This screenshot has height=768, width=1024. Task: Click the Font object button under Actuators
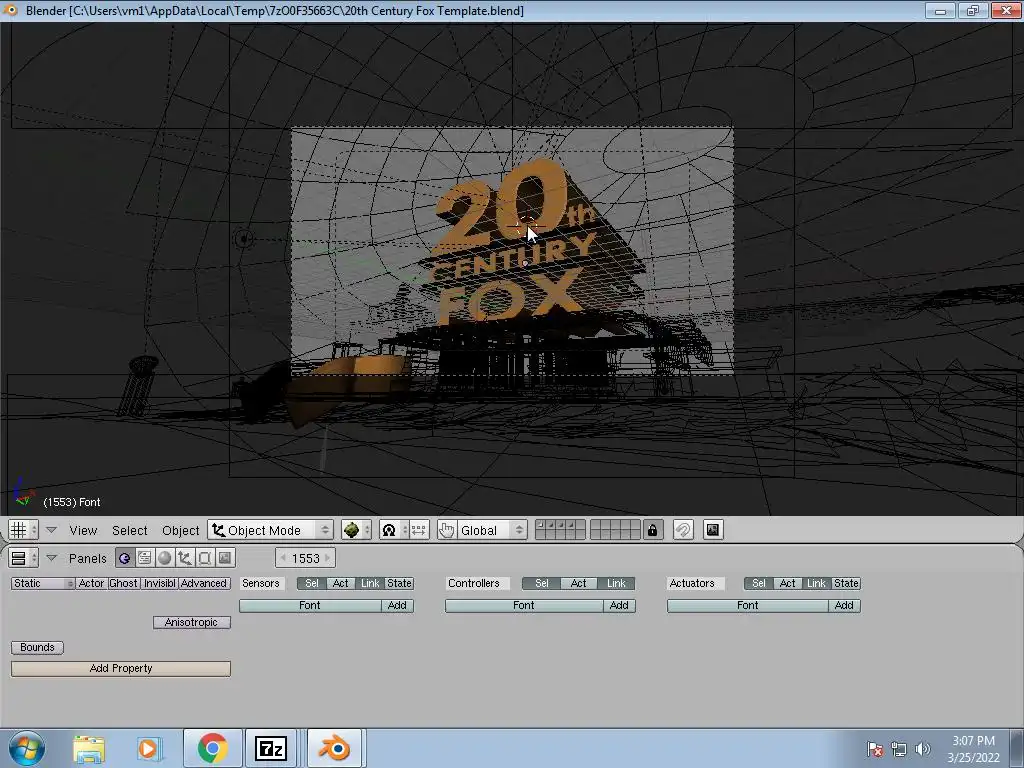pyautogui.click(x=748, y=605)
